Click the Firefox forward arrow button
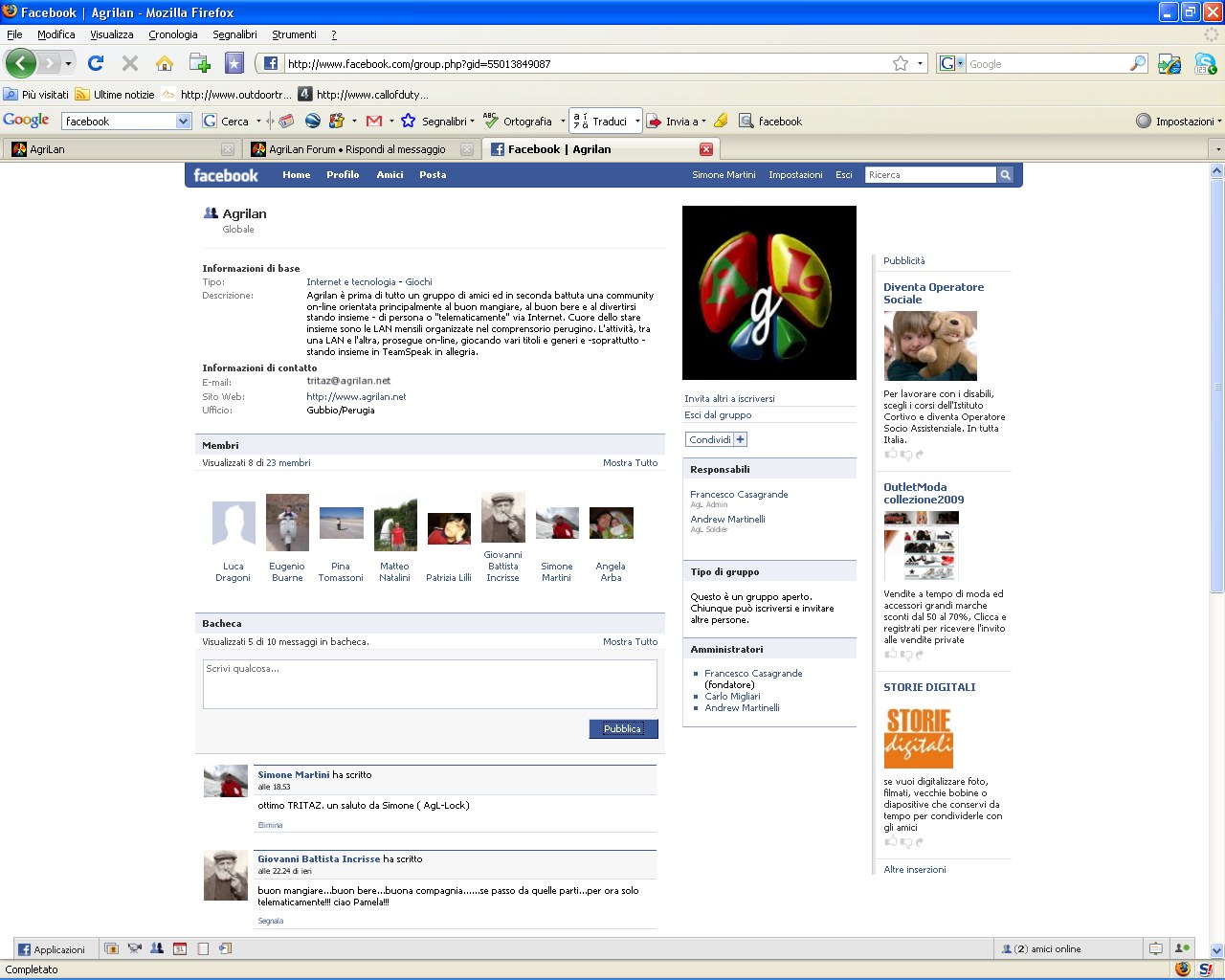The width and height of the screenshot is (1225, 980). [49, 63]
